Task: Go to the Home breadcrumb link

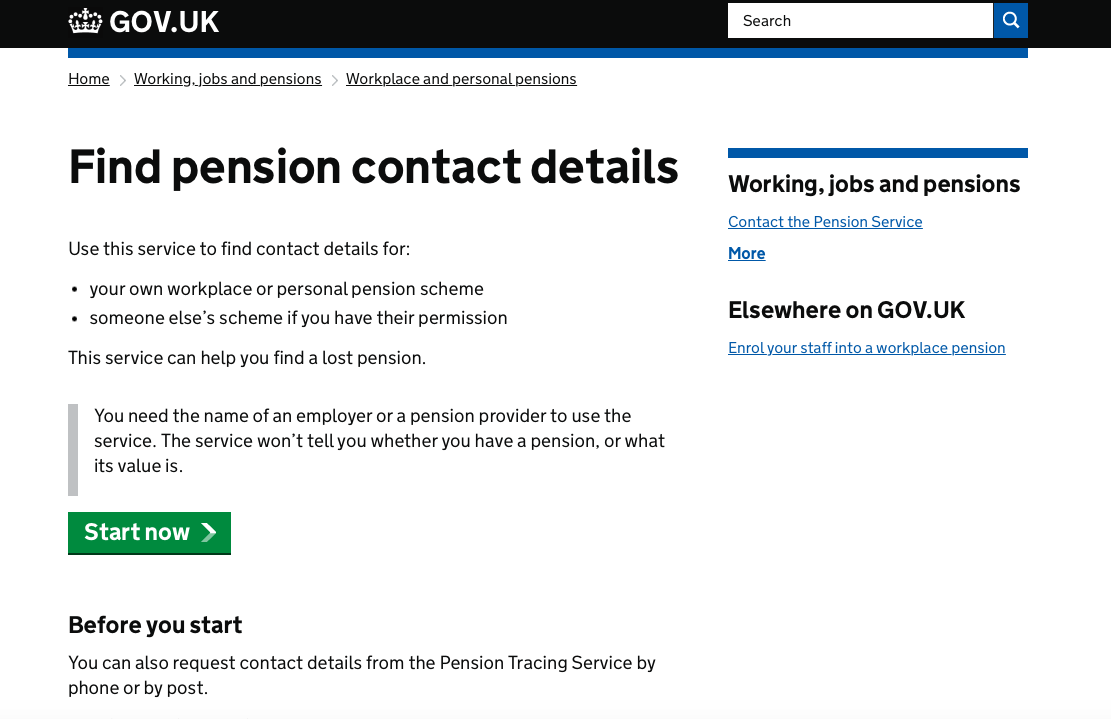Action: tap(89, 79)
